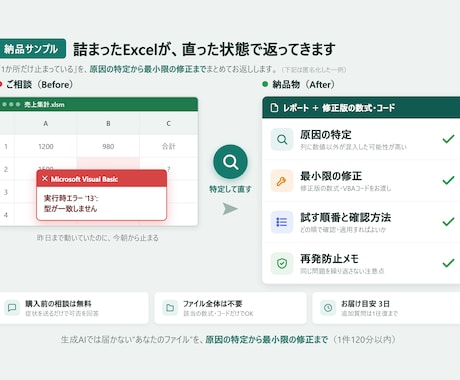Click the 売上集計.xlsm window title

44,104
